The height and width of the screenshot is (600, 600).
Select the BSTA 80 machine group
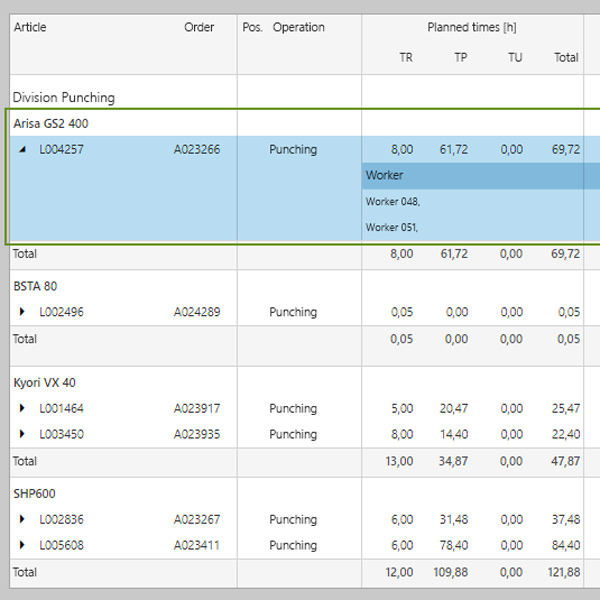pyautogui.click(x=34, y=286)
